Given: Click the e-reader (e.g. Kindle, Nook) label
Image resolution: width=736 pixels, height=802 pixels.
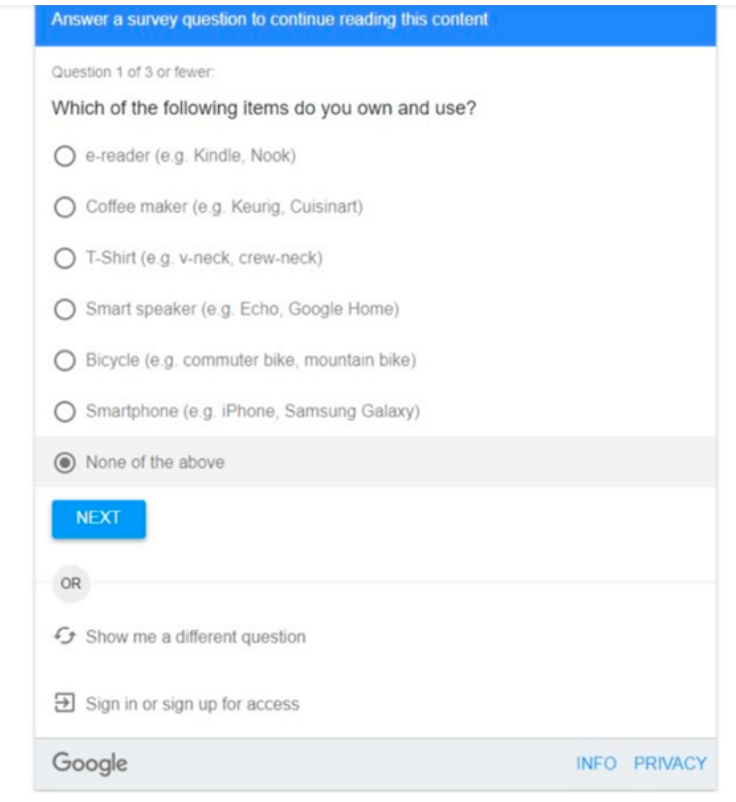Looking at the screenshot, I should pos(191,156).
